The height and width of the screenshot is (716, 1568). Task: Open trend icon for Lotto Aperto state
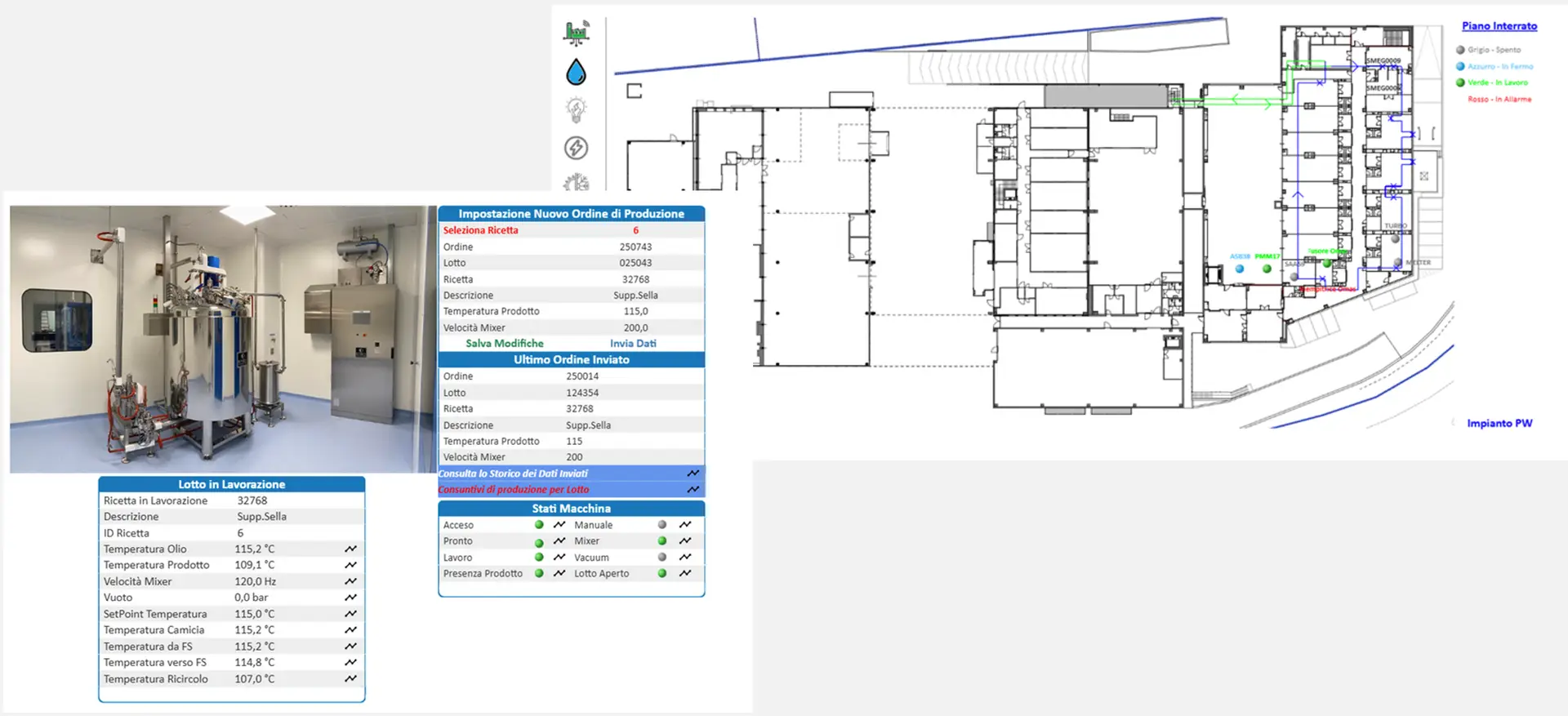(x=685, y=573)
